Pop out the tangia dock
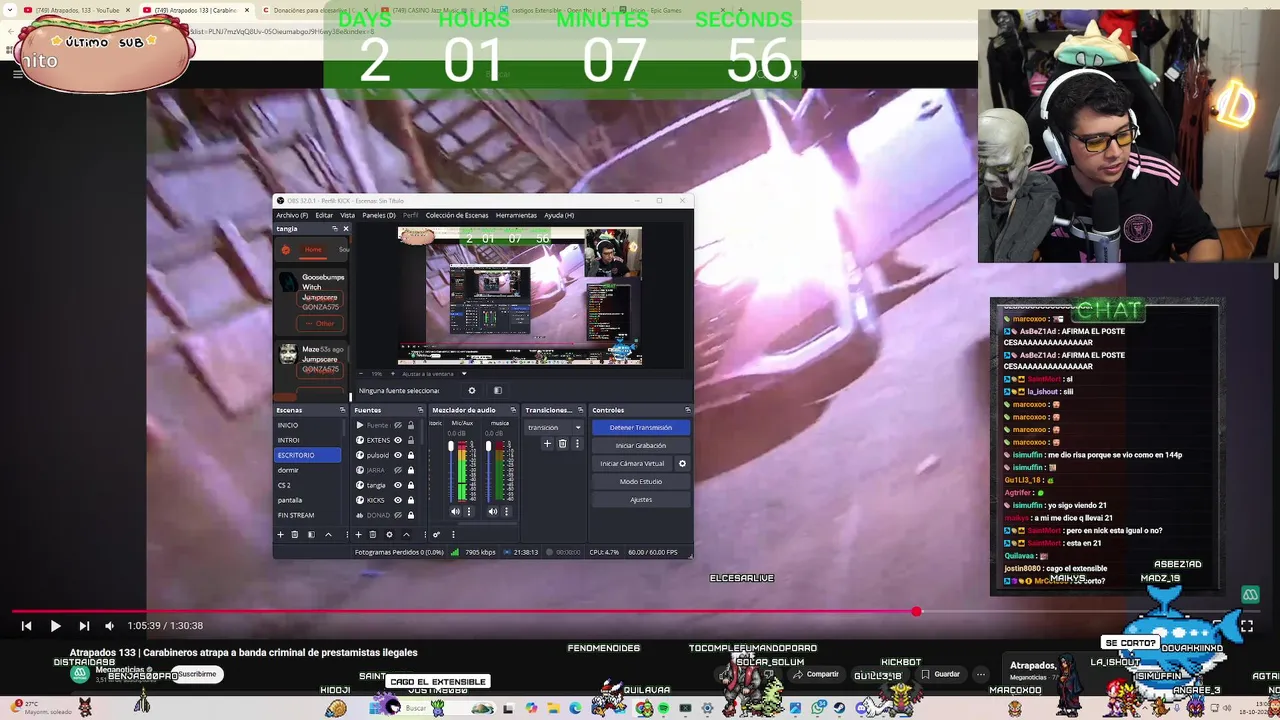This screenshot has height=720, width=1280. 334,229
